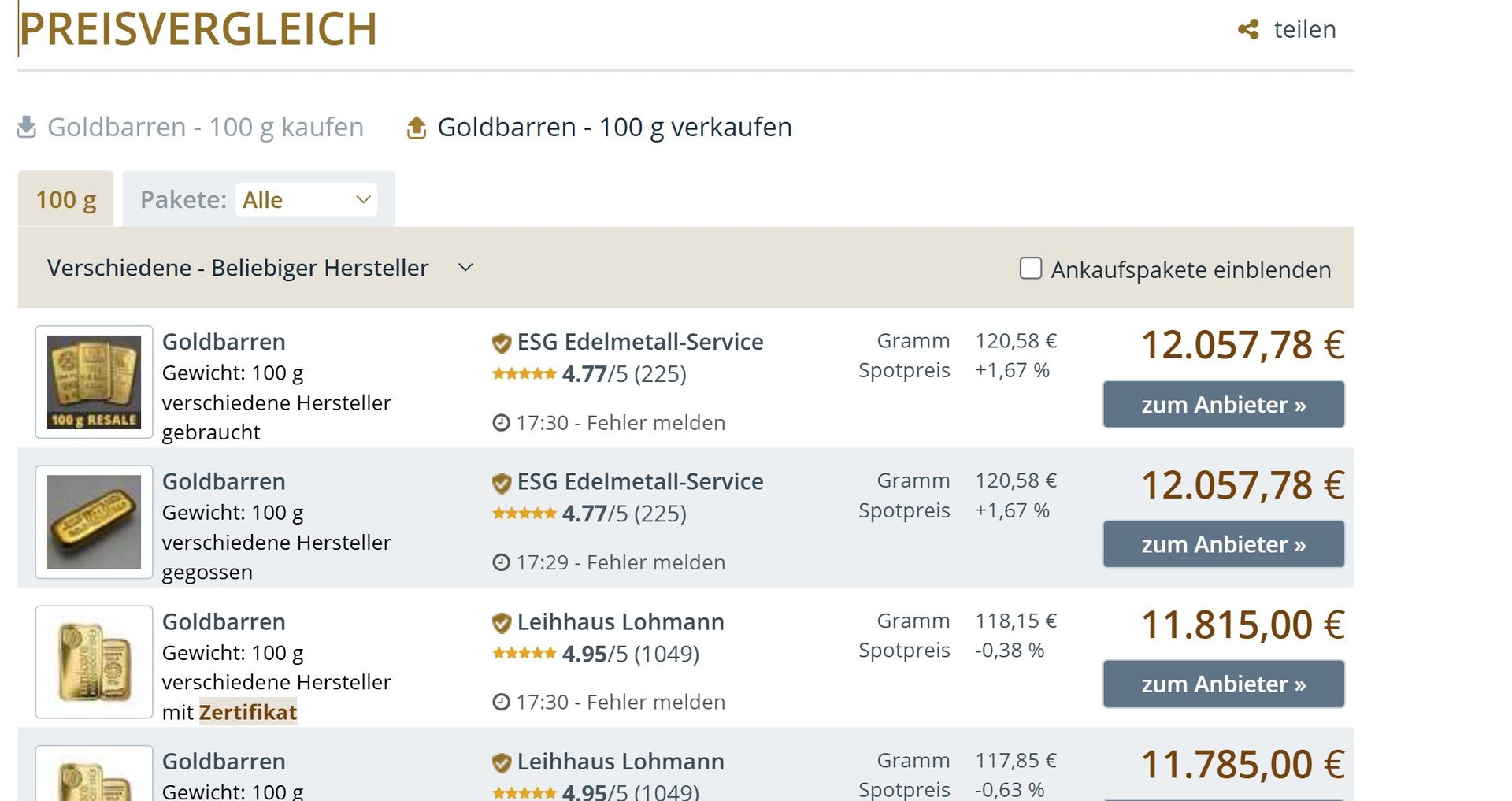Click the clock icon beside 17:29 timestamp

[501, 562]
